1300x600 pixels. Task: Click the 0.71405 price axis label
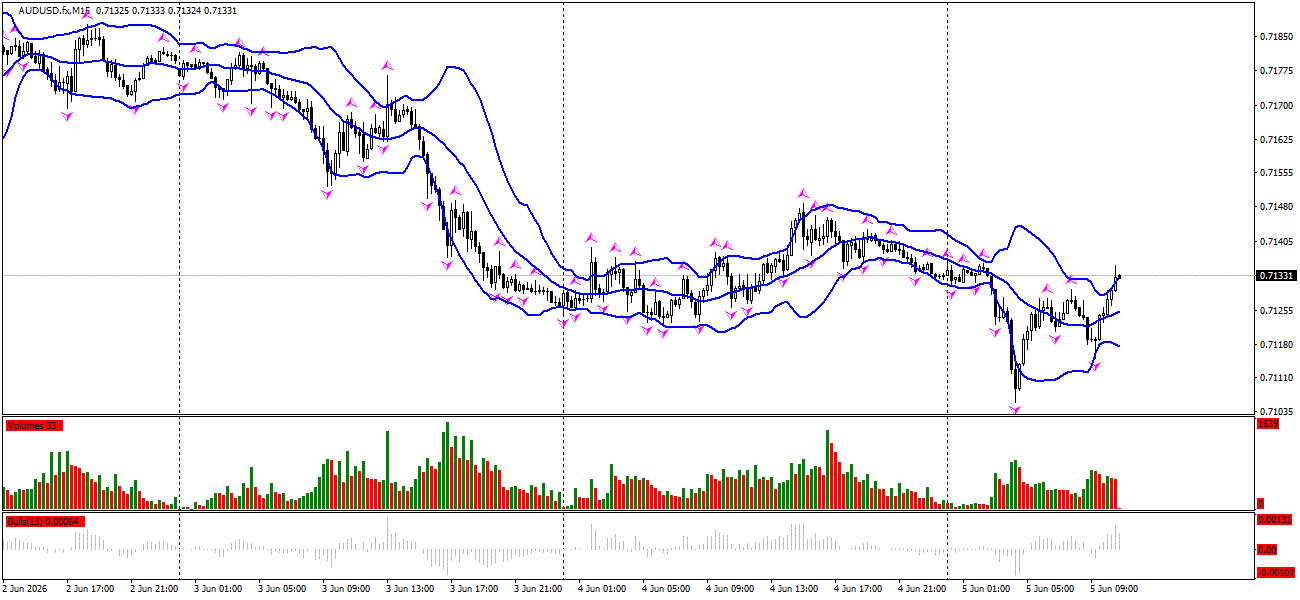tap(1275, 241)
